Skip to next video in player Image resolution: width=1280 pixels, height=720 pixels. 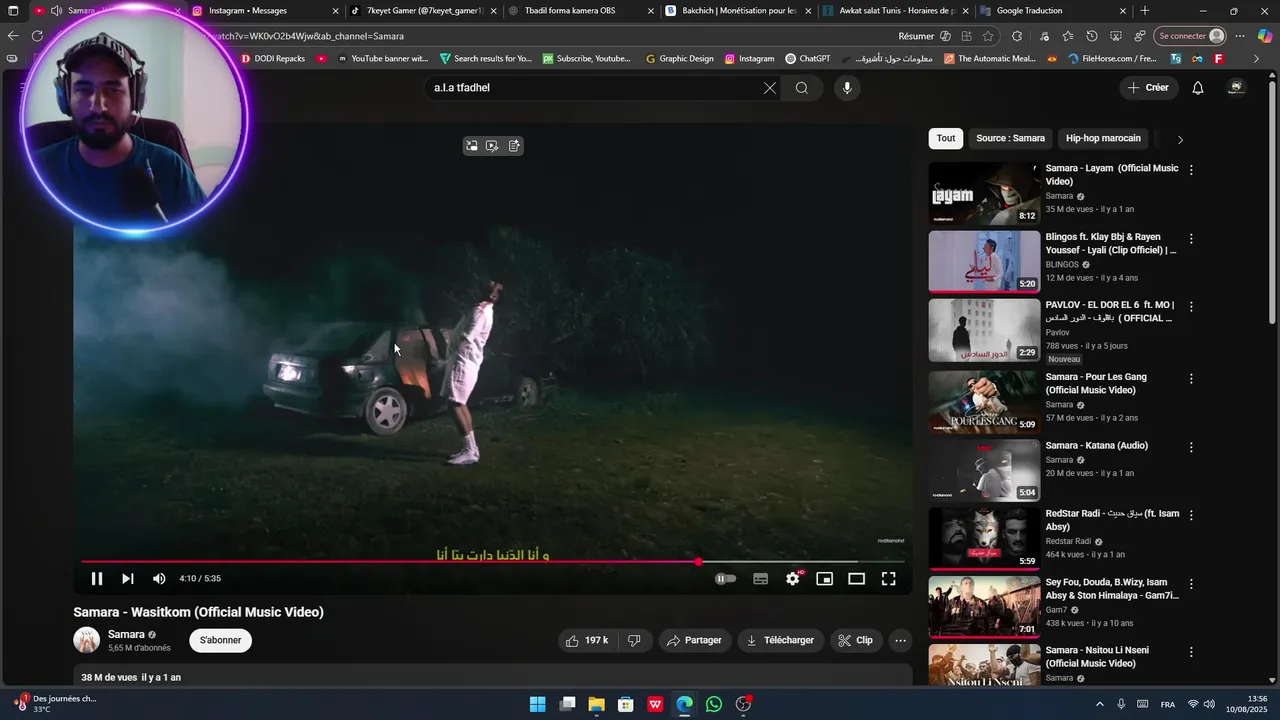coord(128,579)
